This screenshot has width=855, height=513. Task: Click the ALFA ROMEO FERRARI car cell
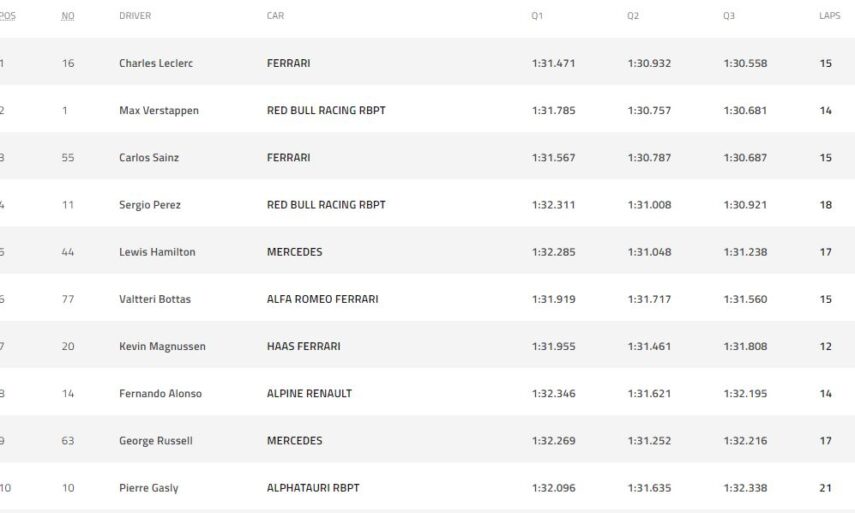coord(322,299)
